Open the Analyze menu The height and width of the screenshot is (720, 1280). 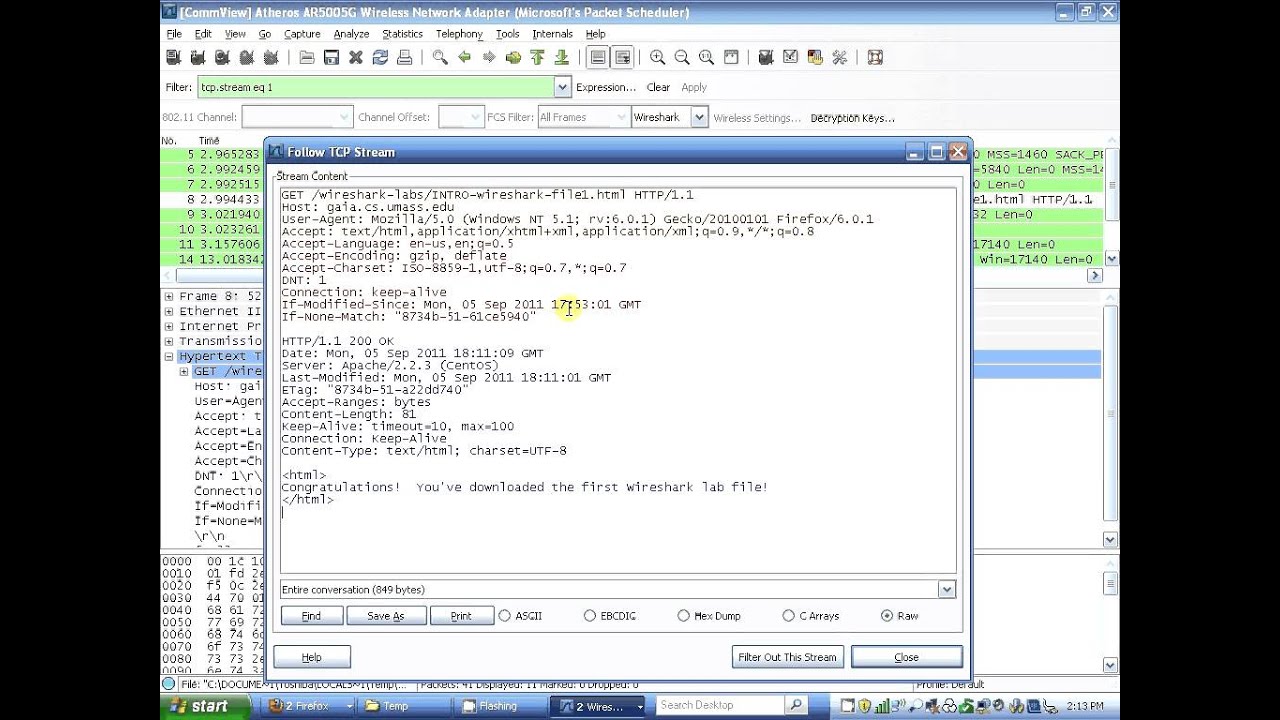pyautogui.click(x=351, y=34)
